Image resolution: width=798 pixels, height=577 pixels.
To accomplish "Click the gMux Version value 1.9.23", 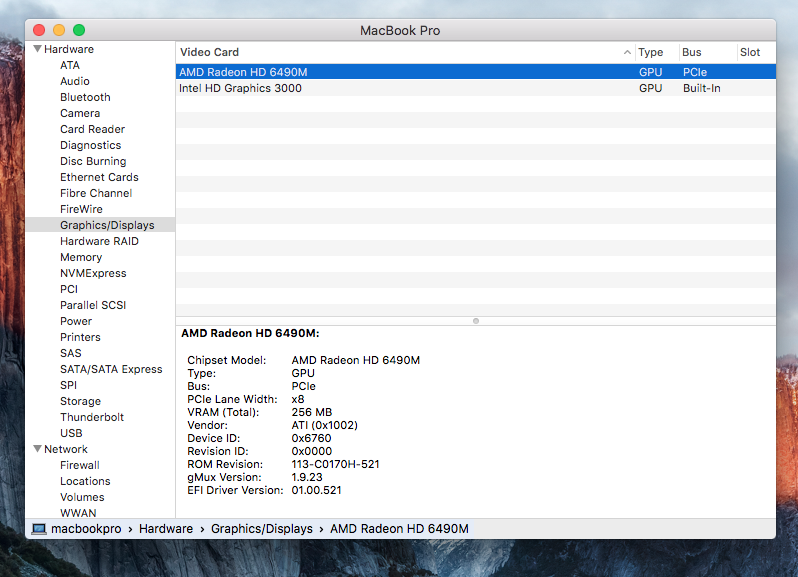I will click(307, 477).
